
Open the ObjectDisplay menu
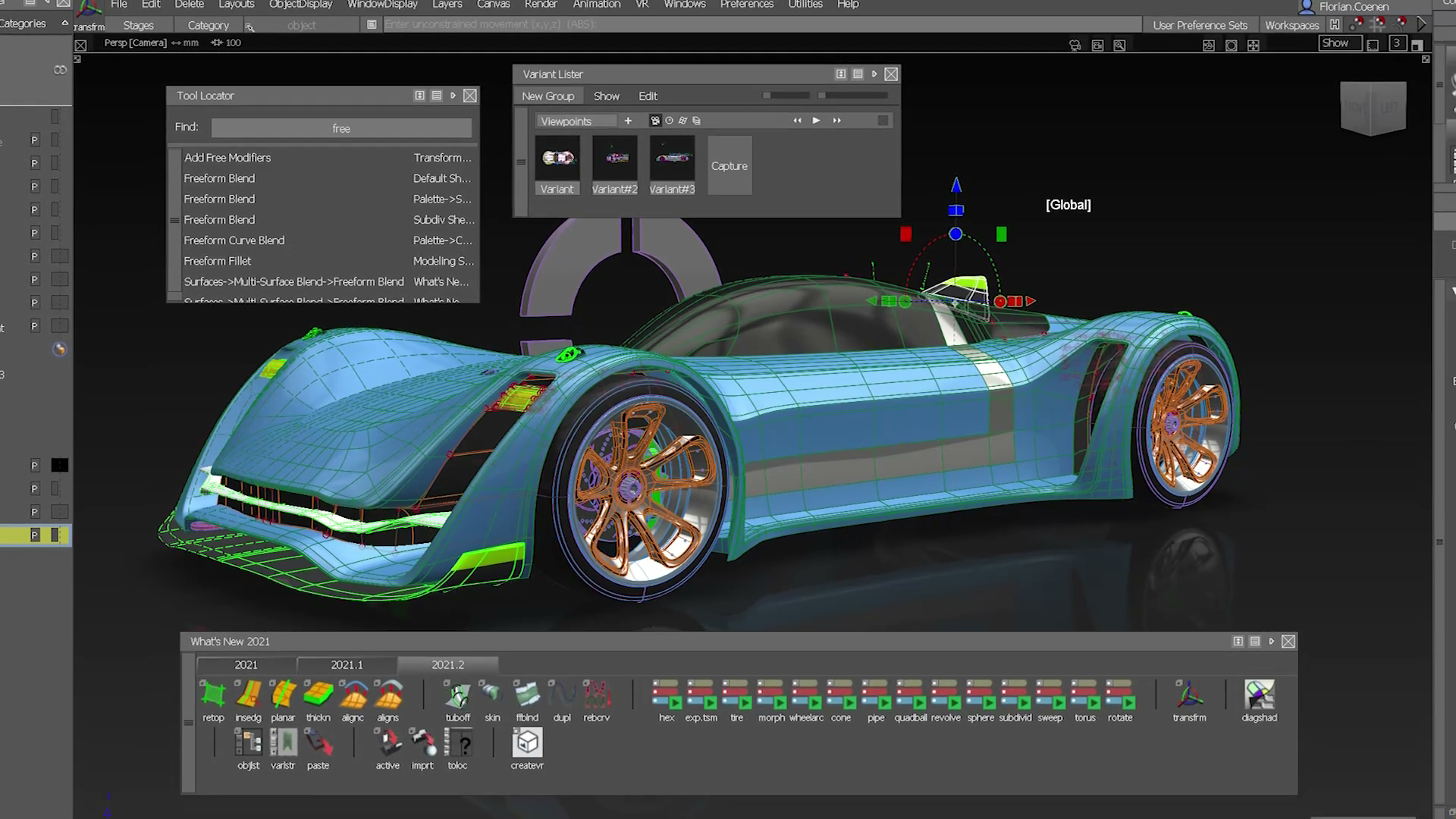coord(300,5)
